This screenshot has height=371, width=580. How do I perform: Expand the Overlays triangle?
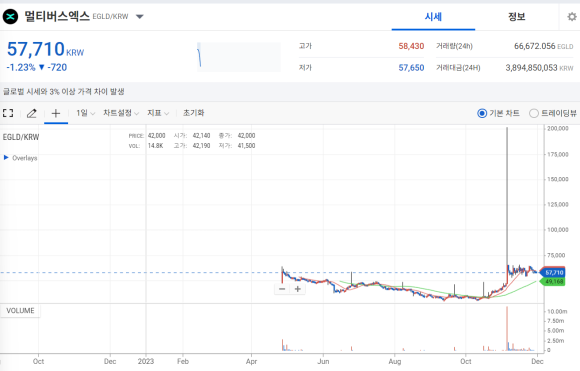click(6, 158)
